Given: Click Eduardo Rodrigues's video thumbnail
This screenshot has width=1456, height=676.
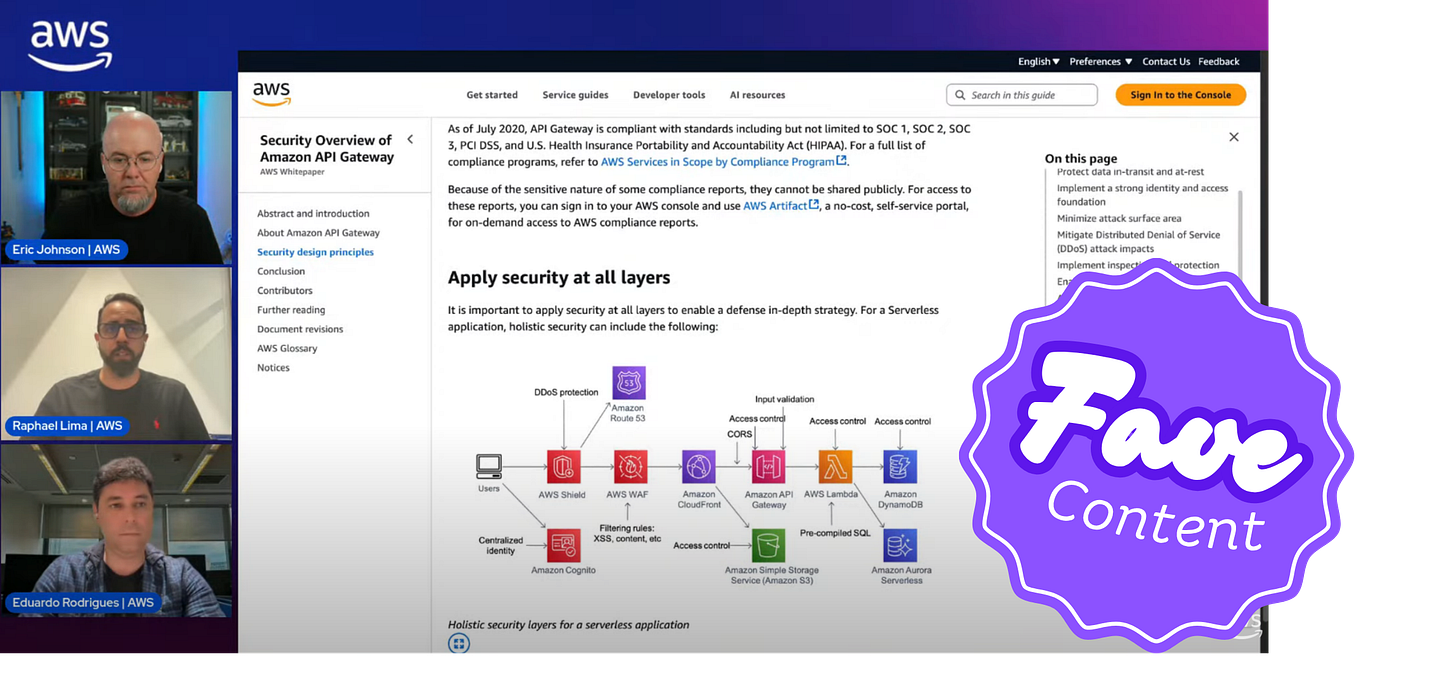Looking at the screenshot, I should click(x=116, y=530).
